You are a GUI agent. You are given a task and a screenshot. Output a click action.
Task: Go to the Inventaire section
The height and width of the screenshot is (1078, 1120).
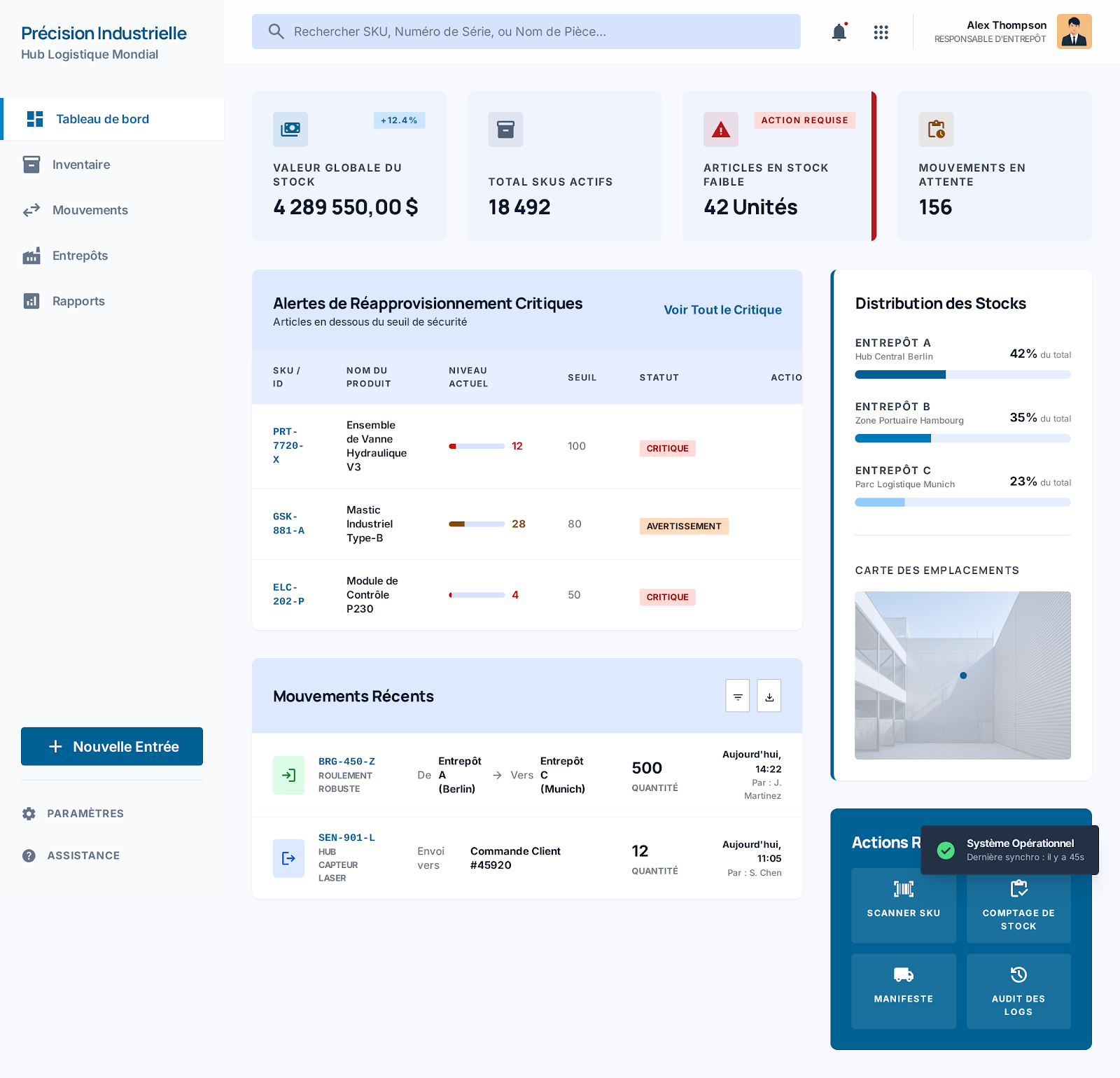click(x=80, y=164)
